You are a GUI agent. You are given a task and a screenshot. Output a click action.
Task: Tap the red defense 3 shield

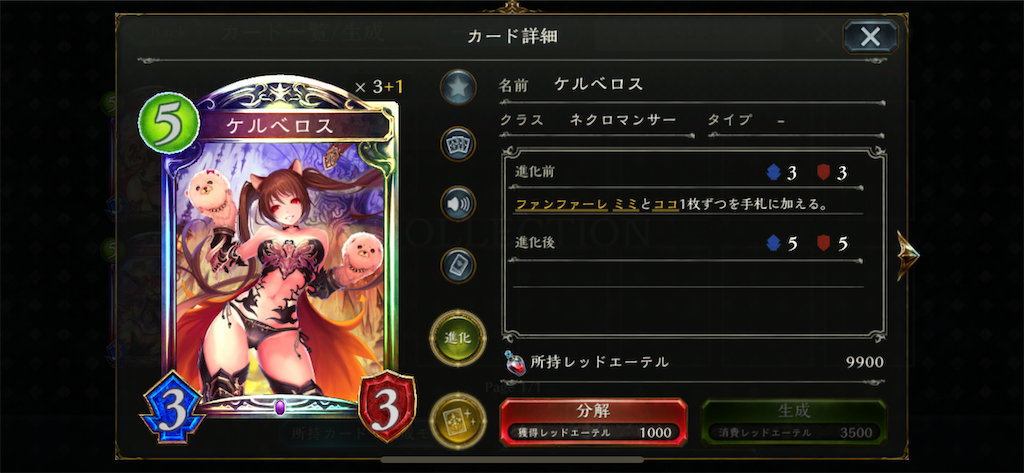point(387,405)
